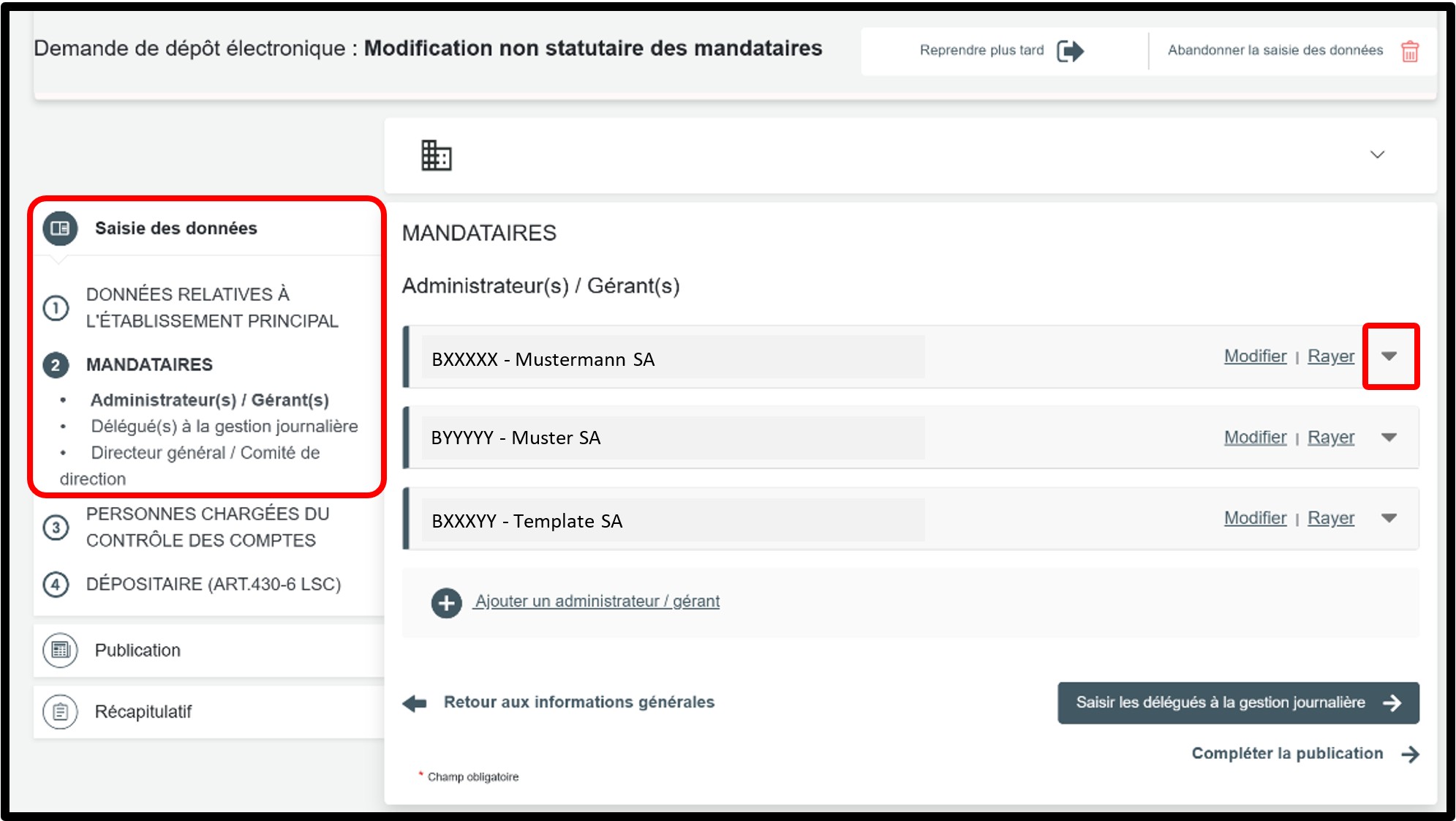Expand the BXXXYY - Template SA row
This screenshot has width=1456, height=821.
[x=1389, y=518]
